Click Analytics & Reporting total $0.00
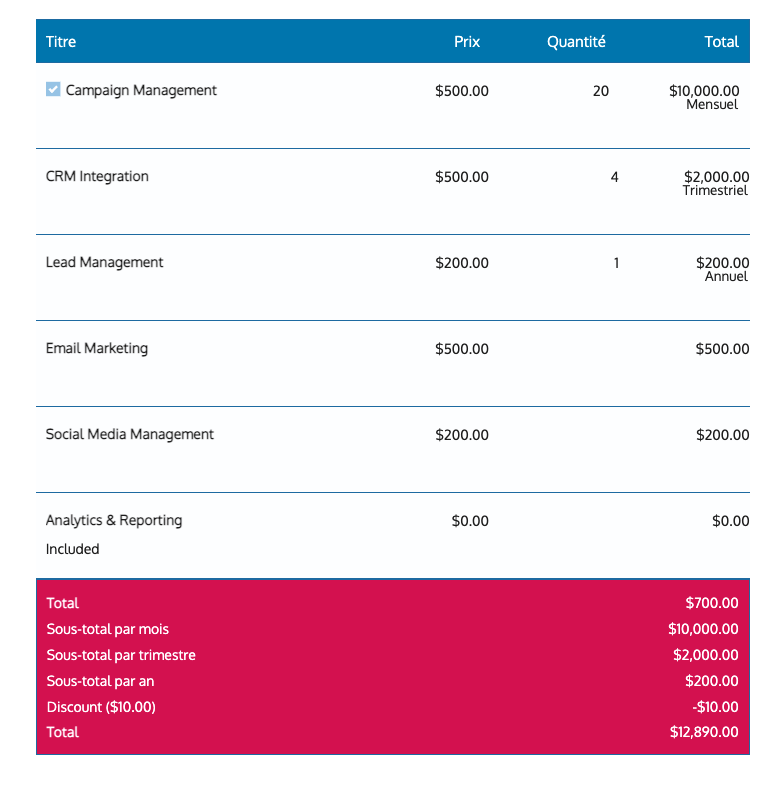Screen dimensions: 776x785 pos(730,521)
